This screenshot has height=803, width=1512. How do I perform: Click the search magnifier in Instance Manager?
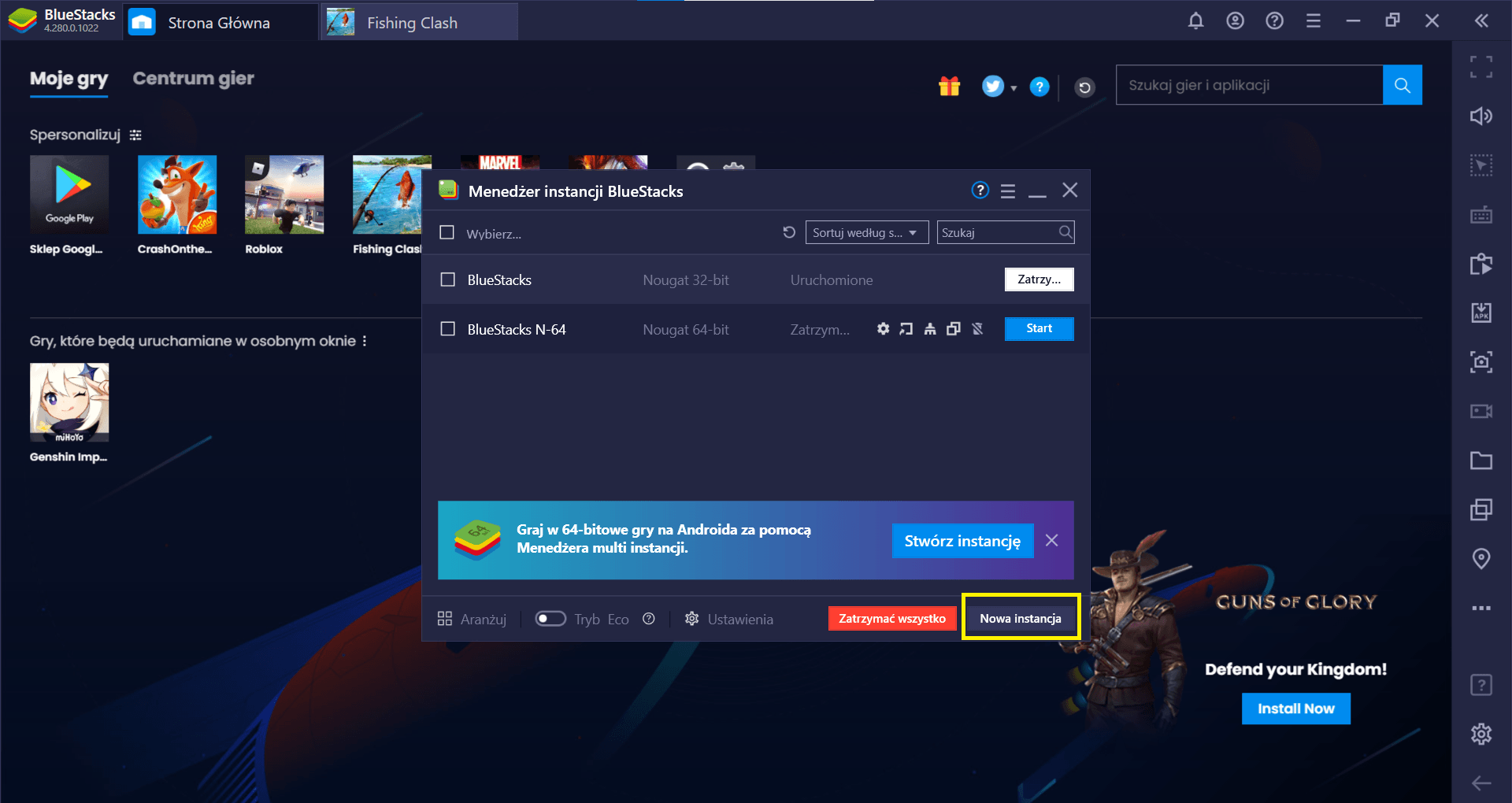point(1065,232)
